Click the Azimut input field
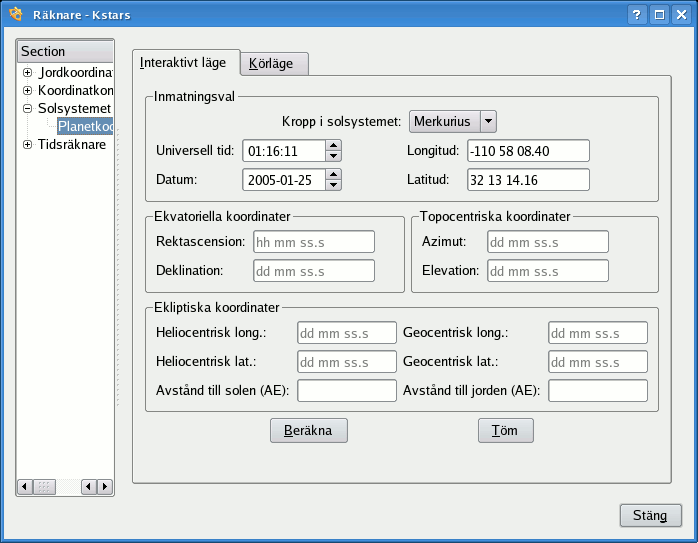 pos(548,242)
